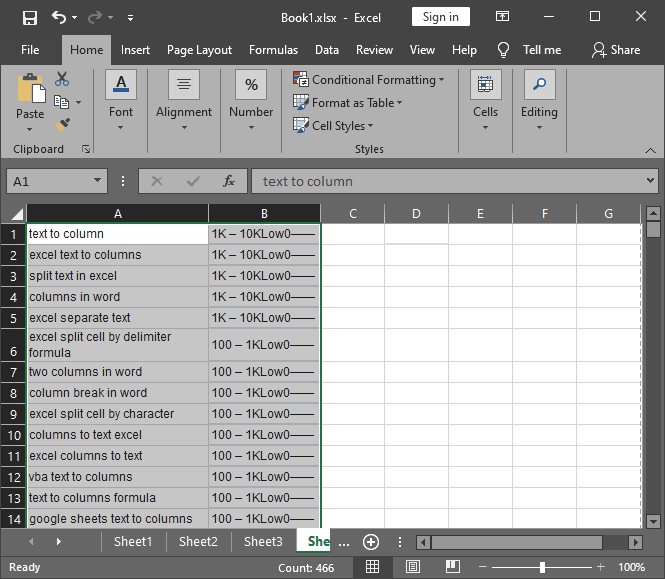Confirm entry with the check mark
Image resolution: width=665 pixels, height=579 pixels.
point(193,182)
